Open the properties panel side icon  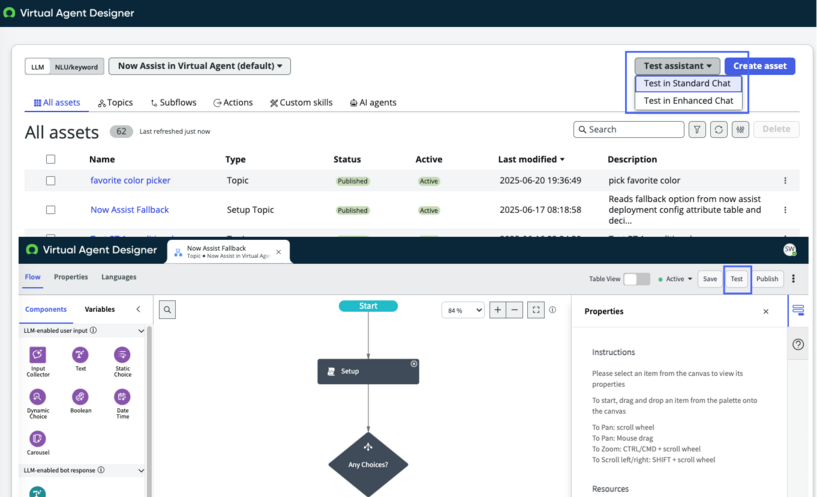pyautogui.click(x=798, y=310)
